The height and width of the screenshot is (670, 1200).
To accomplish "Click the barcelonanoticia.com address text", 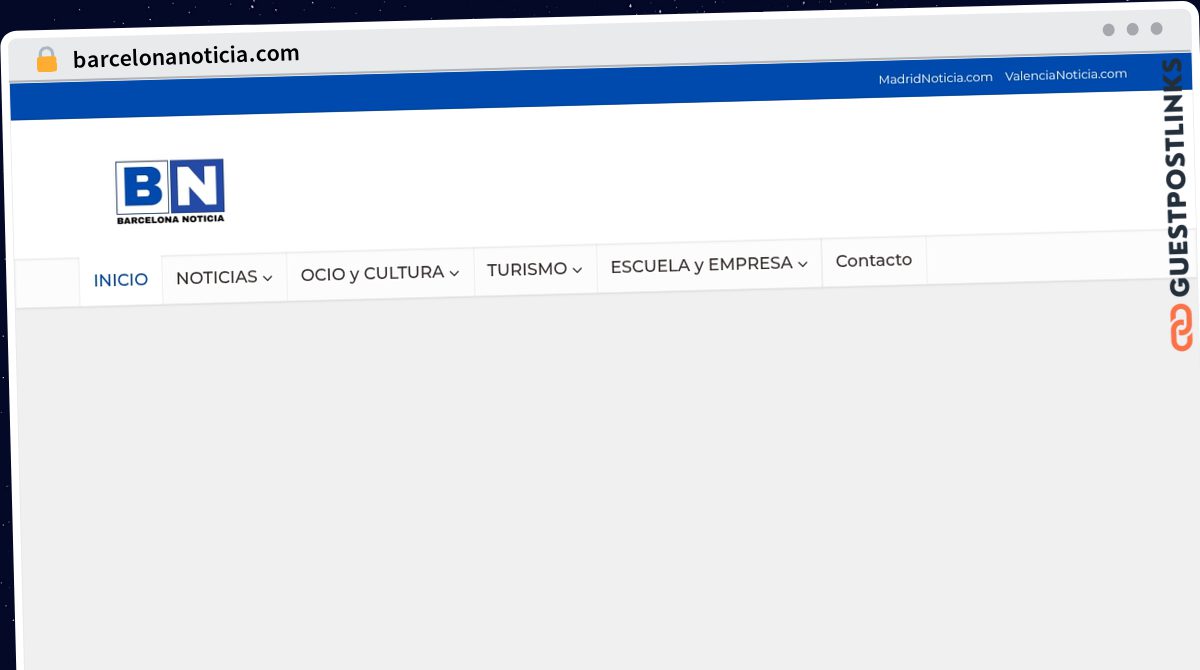I will 186,56.
